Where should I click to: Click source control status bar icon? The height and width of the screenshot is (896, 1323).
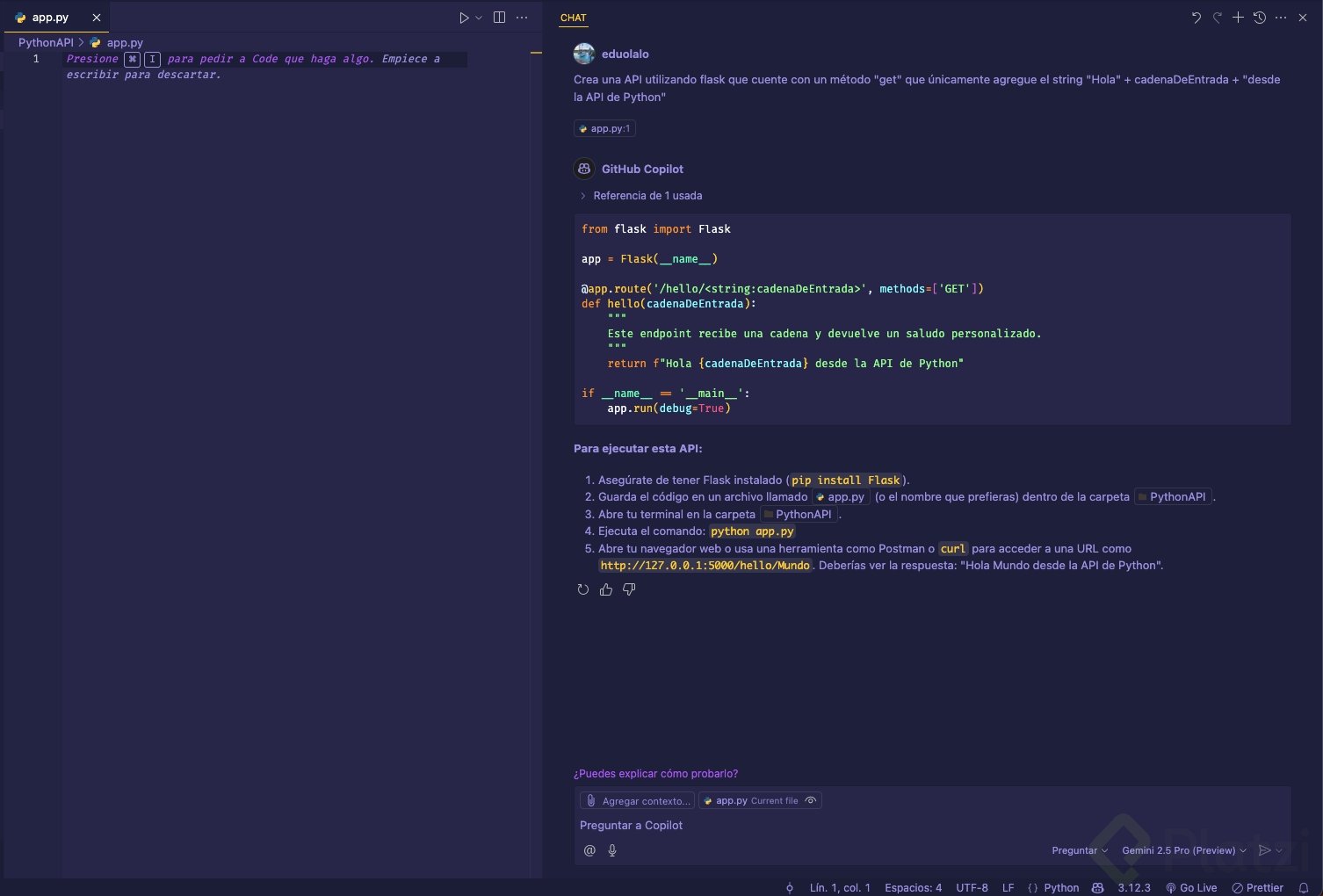(790, 888)
